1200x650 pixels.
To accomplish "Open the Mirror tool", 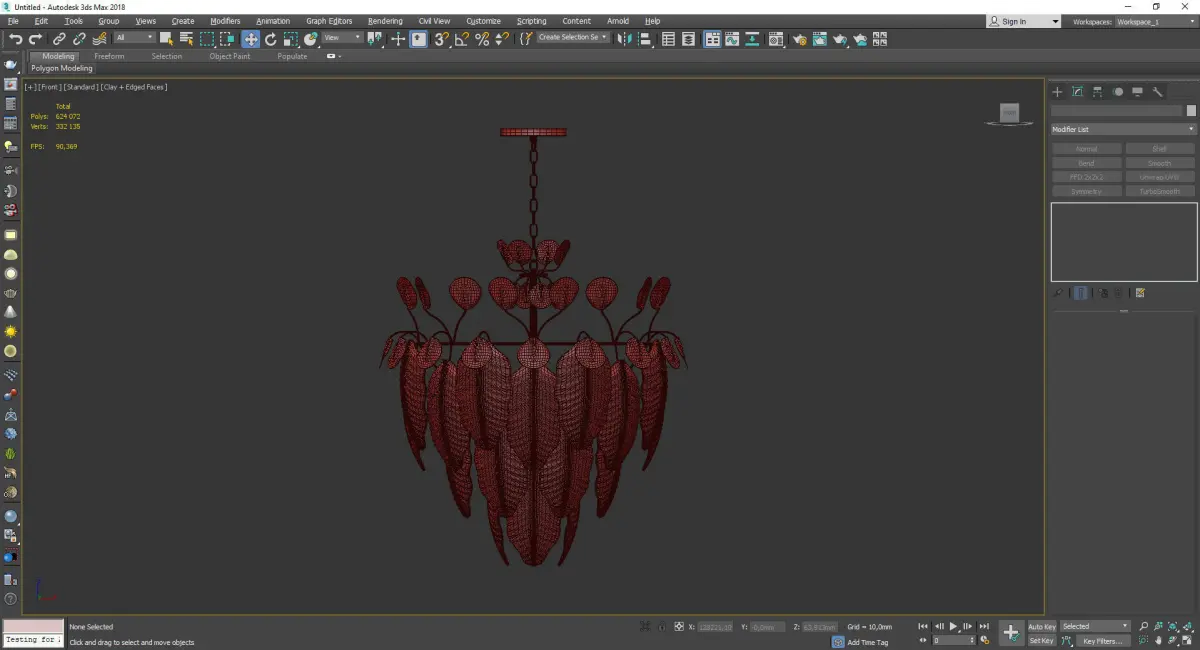I will click(625, 39).
